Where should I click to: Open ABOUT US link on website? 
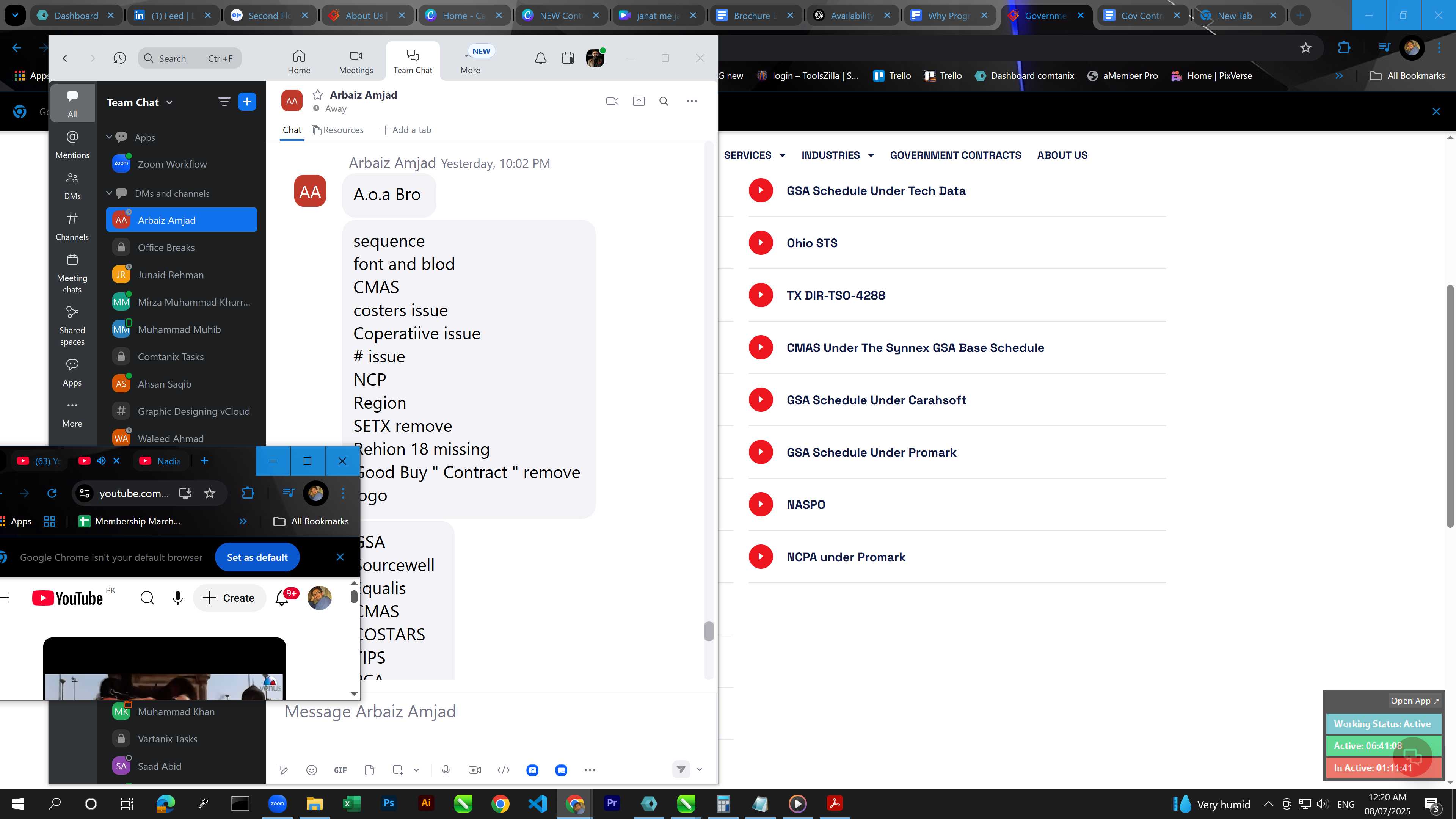coord(1062,155)
